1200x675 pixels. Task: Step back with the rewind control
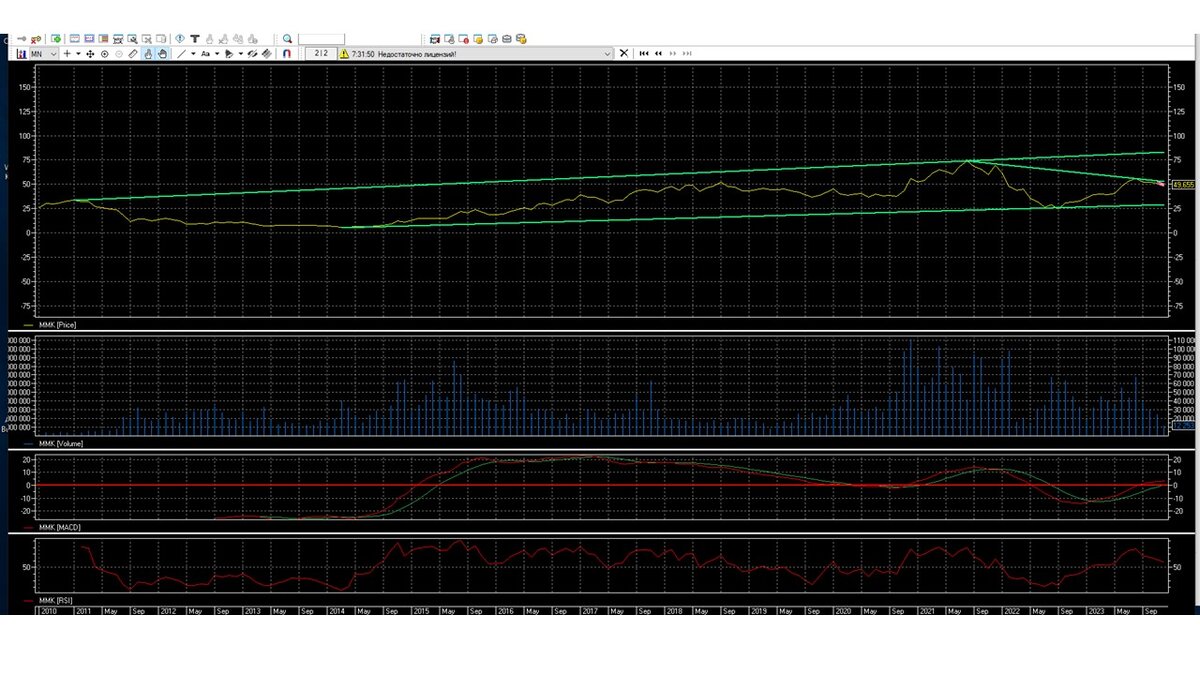pyautogui.click(x=658, y=53)
